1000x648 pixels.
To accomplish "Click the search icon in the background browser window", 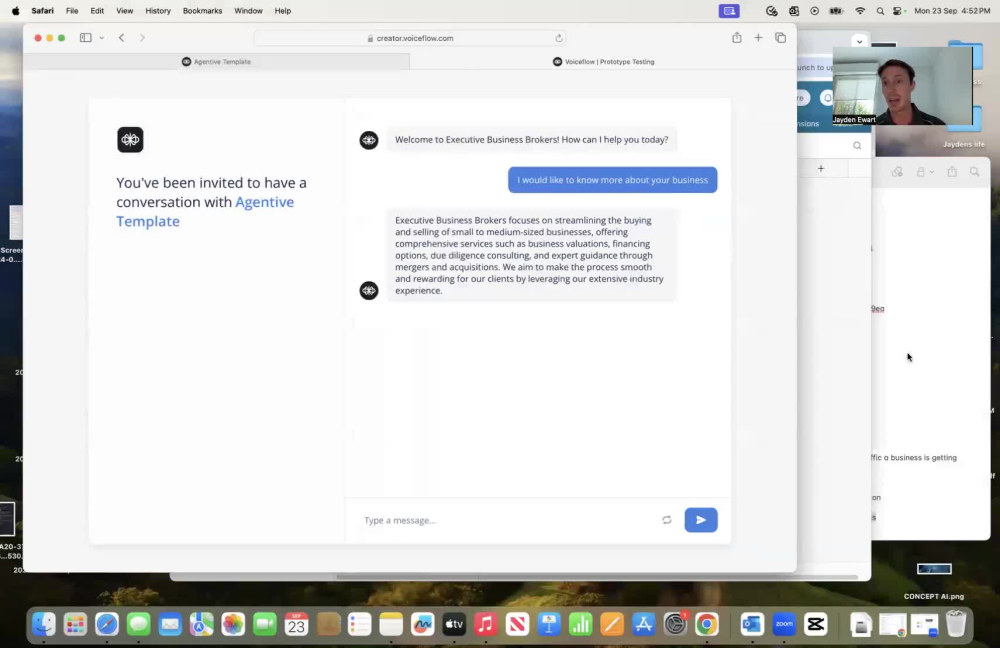I will pos(857,145).
